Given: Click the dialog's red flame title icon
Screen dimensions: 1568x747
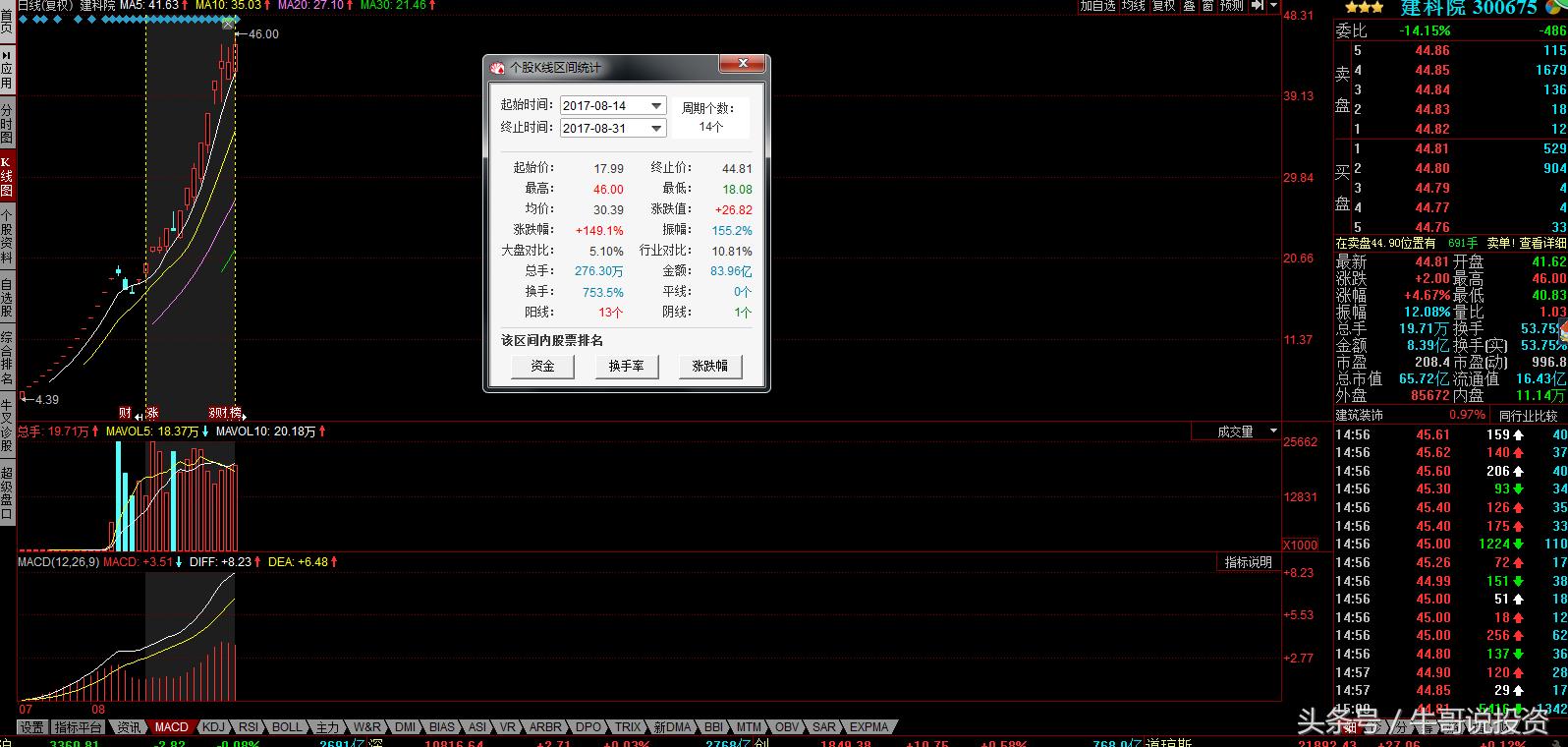Looking at the screenshot, I should coord(497,68).
